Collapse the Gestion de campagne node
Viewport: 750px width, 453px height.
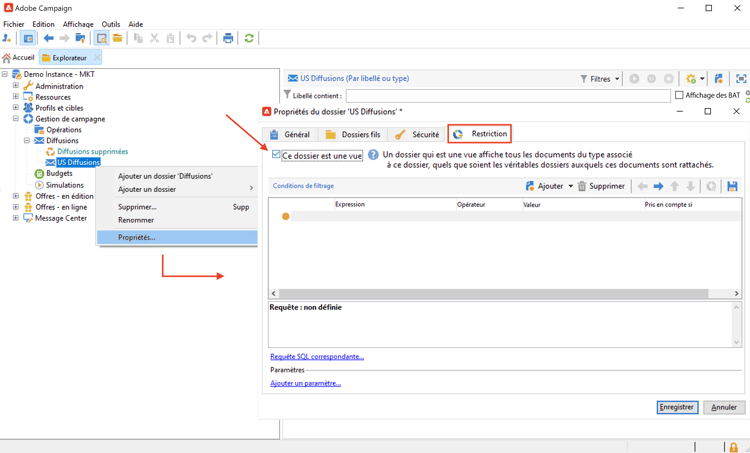[16, 119]
